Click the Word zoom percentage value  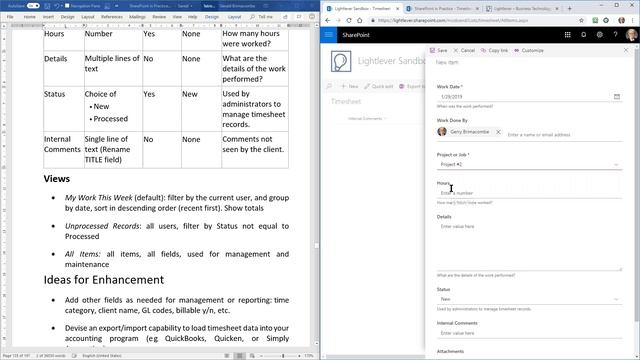[x=309, y=356]
